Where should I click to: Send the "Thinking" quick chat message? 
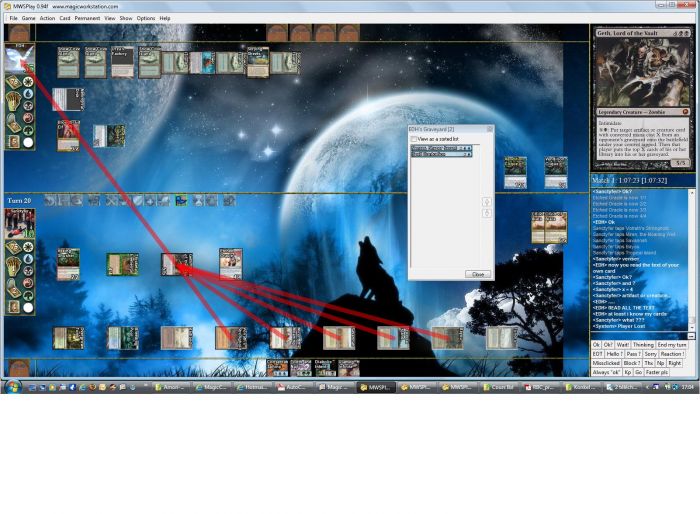pos(643,345)
